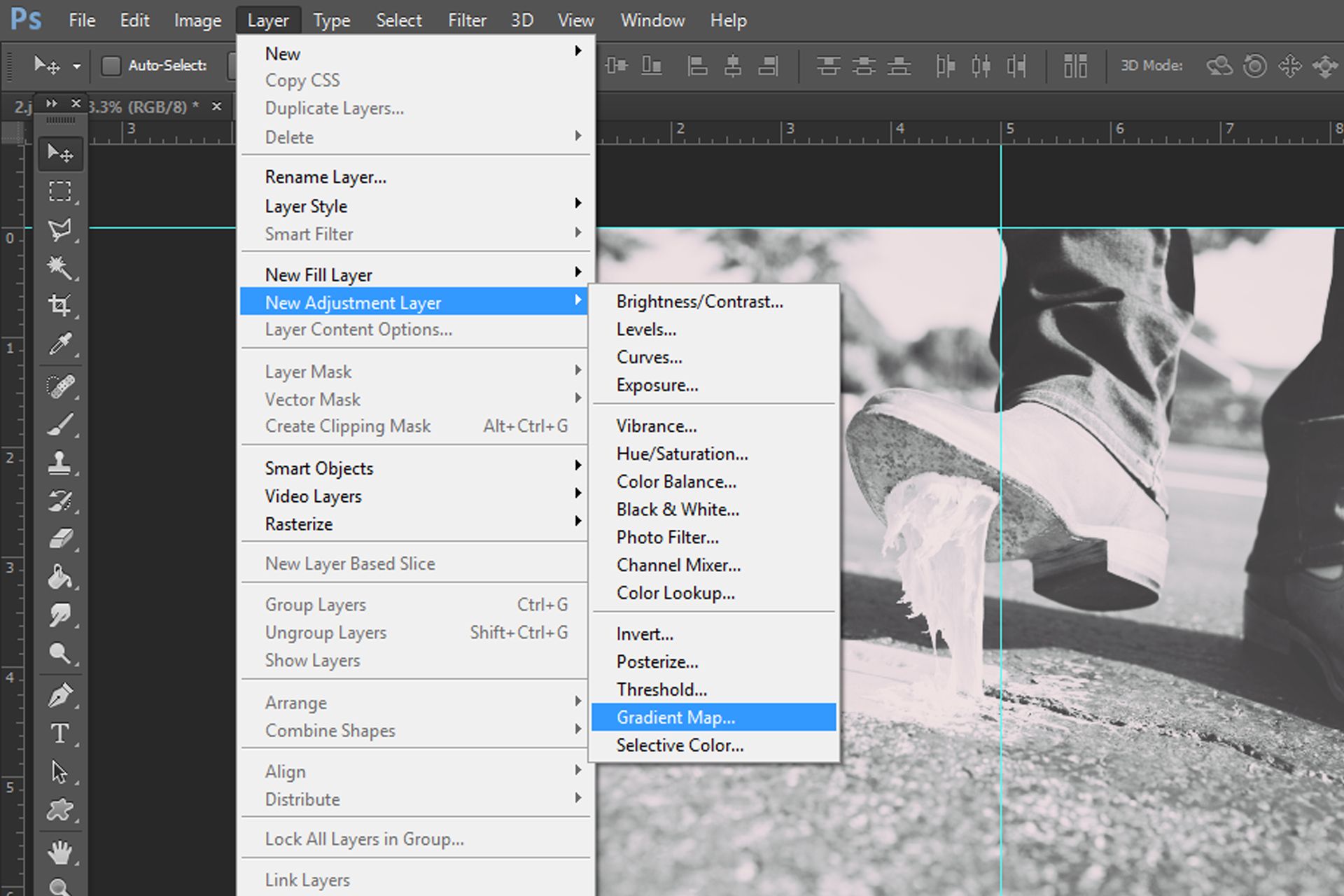The width and height of the screenshot is (1344, 896).
Task: Select the Spot Healing Brush tool
Action: [60, 386]
